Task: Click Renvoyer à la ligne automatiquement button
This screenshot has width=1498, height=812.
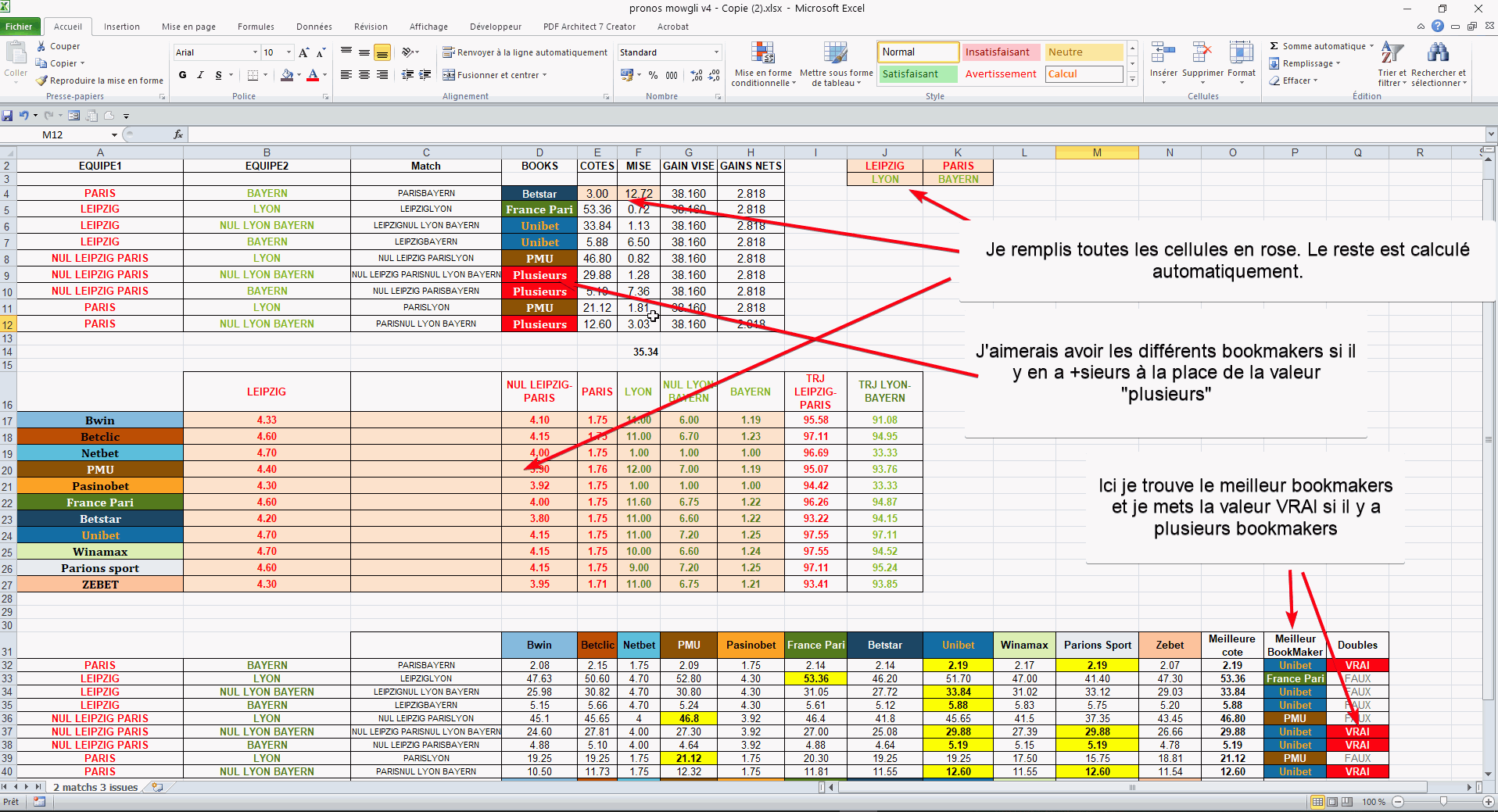Action: (525, 52)
